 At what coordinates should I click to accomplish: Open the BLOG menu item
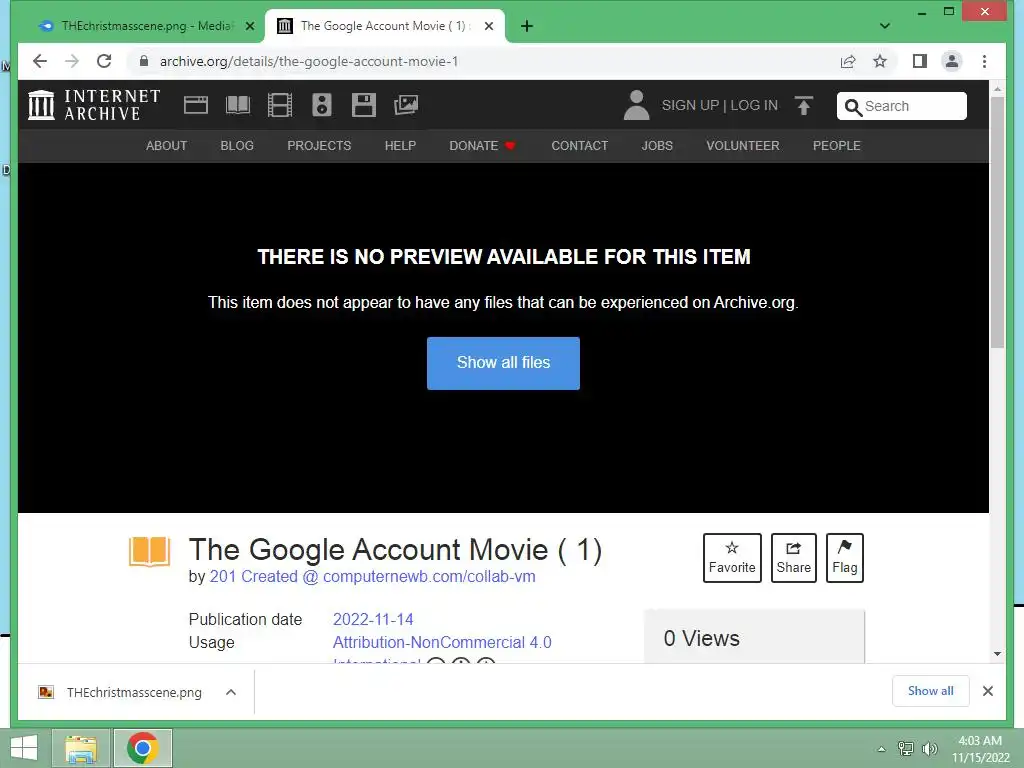click(237, 146)
